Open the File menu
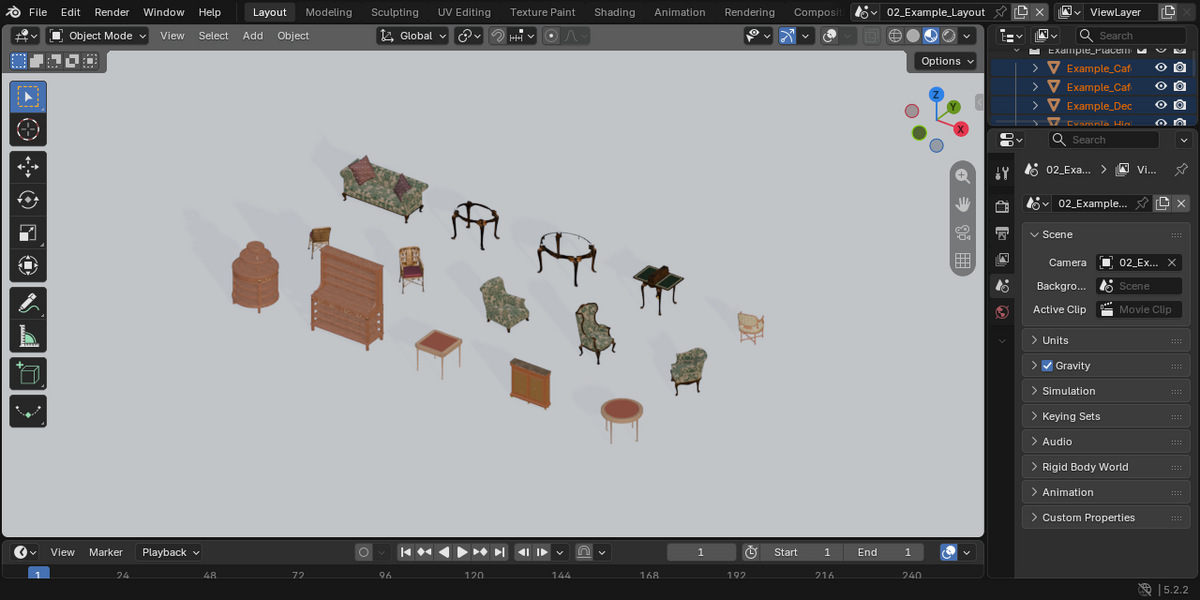 38,12
